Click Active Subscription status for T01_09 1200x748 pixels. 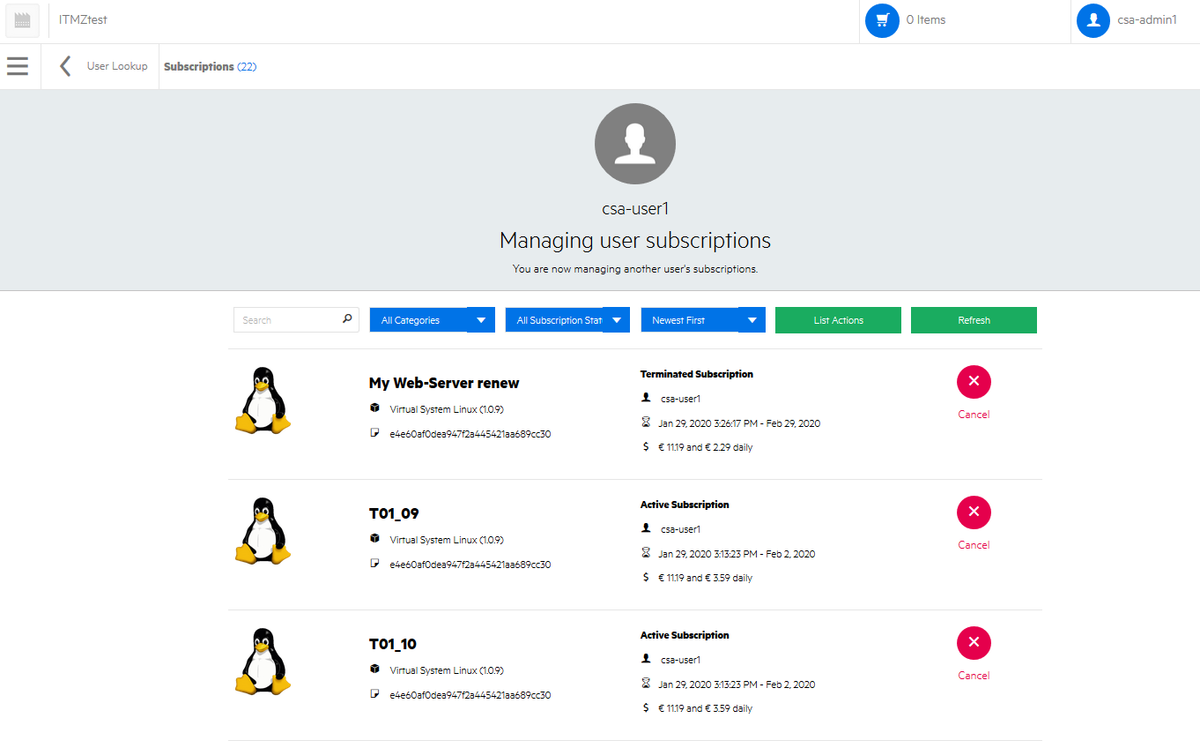pos(685,505)
